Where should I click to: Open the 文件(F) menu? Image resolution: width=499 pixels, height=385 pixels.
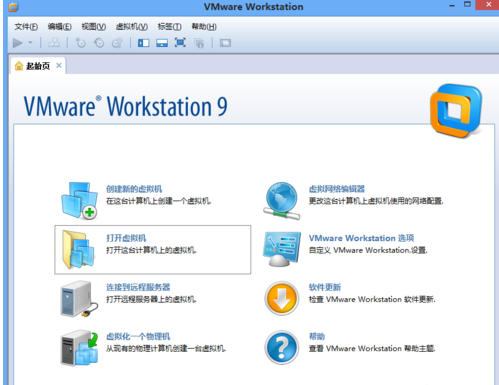(26, 27)
